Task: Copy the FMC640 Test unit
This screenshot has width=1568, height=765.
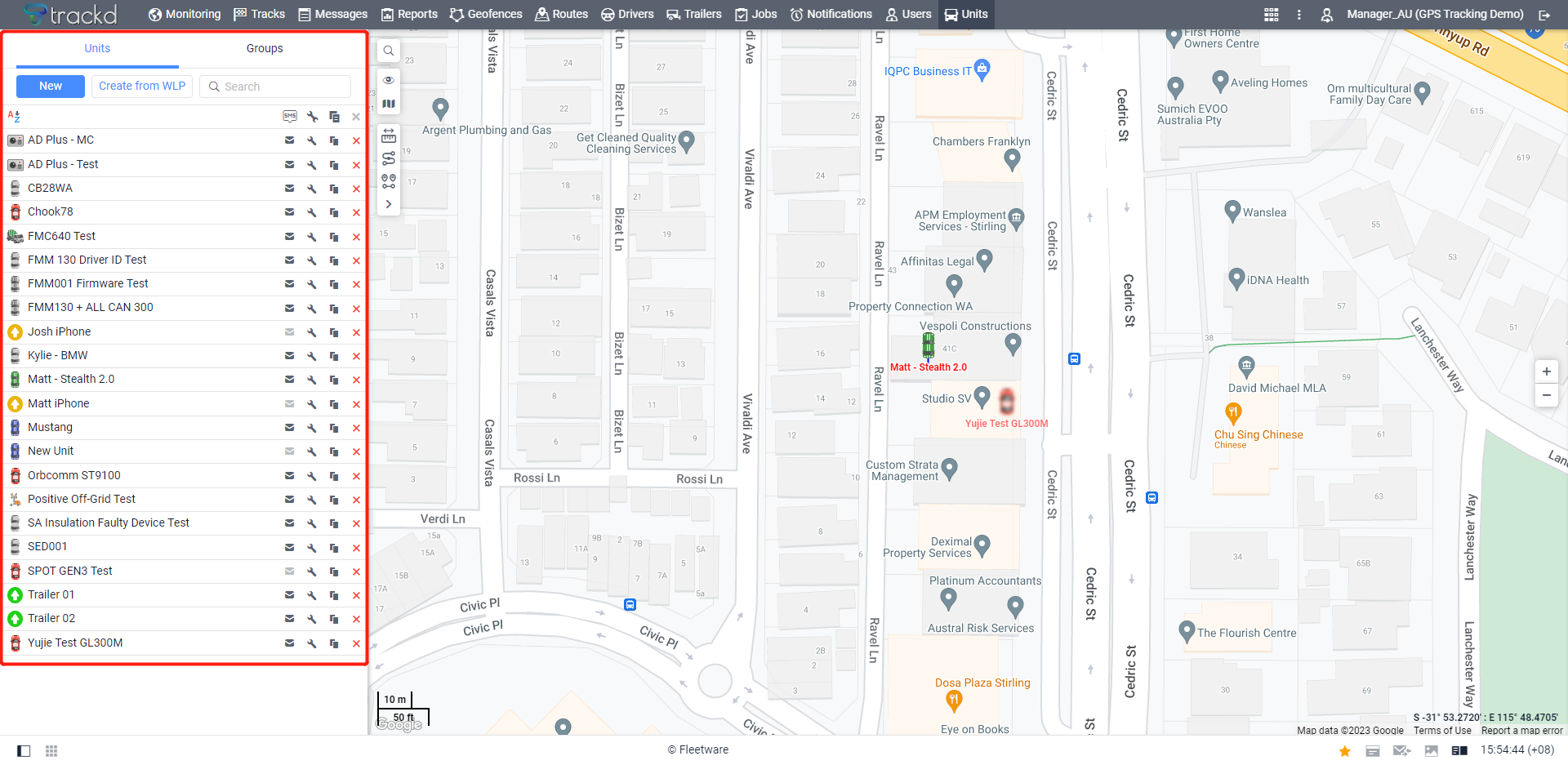Action: click(x=334, y=237)
